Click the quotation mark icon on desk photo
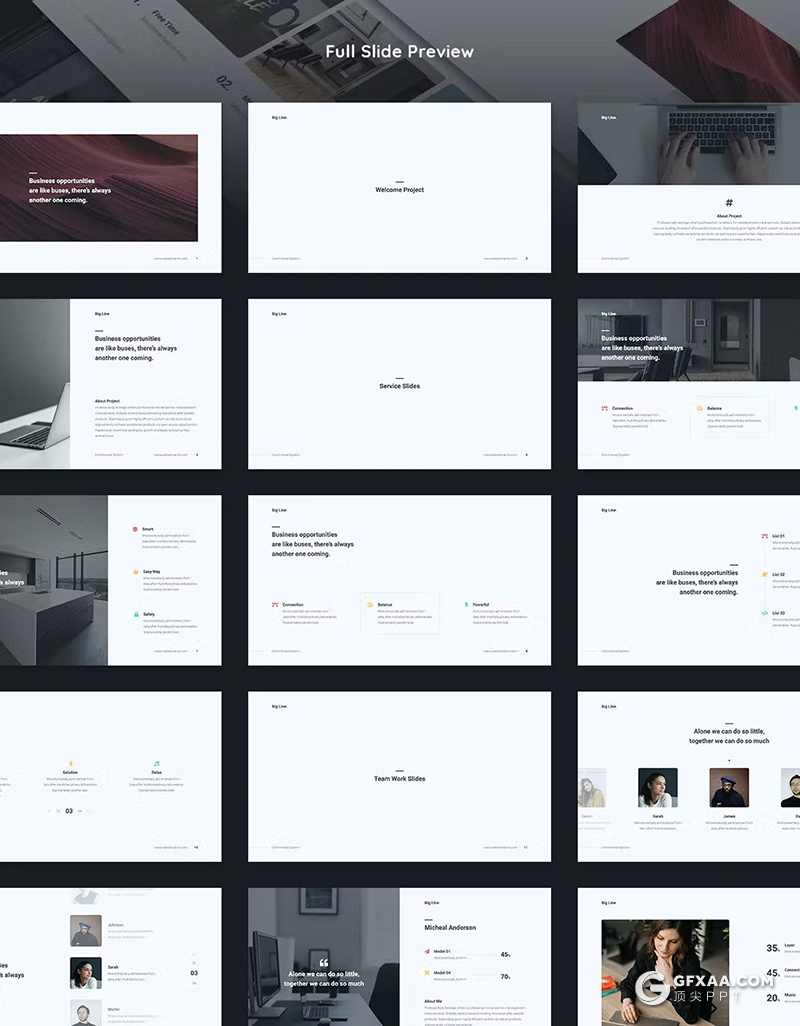The height and width of the screenshot is (1026, 800). tap(323, 963)
